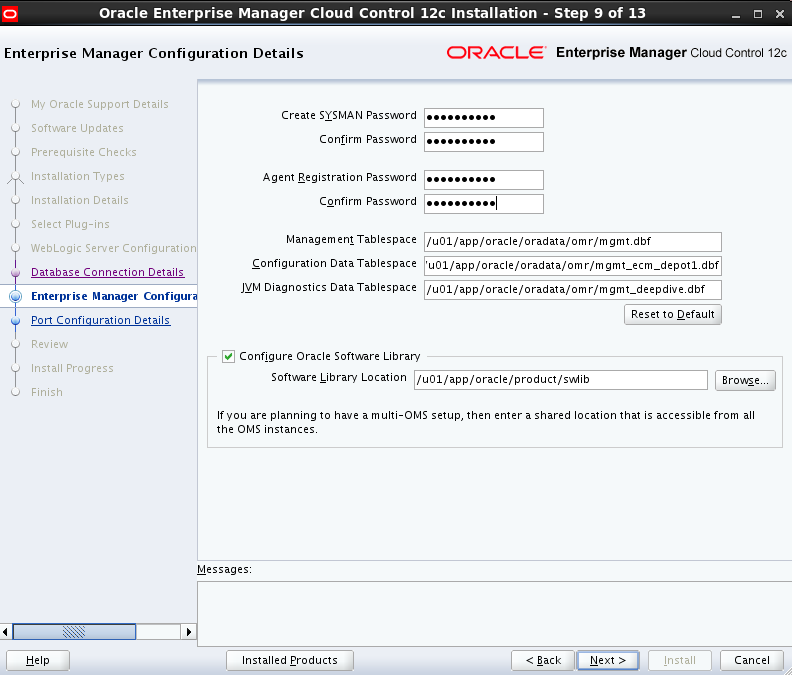This screenshot has height=675, width=792.
Task: Select Enterprise Manager Configuration step in sidebar
Action: click(114, 296)
